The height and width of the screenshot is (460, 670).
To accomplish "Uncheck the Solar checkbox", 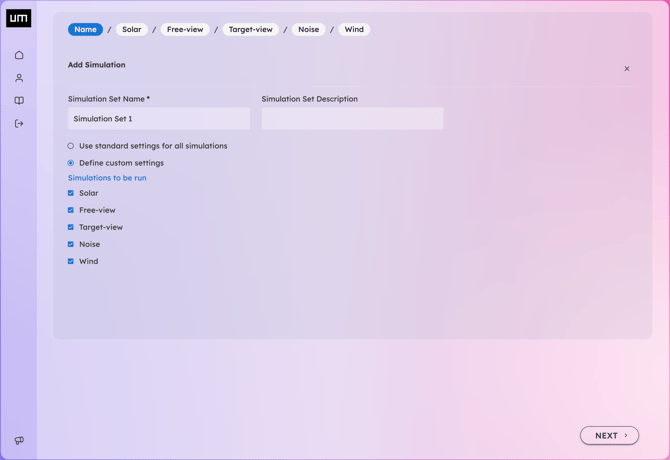I will point(71,193).
